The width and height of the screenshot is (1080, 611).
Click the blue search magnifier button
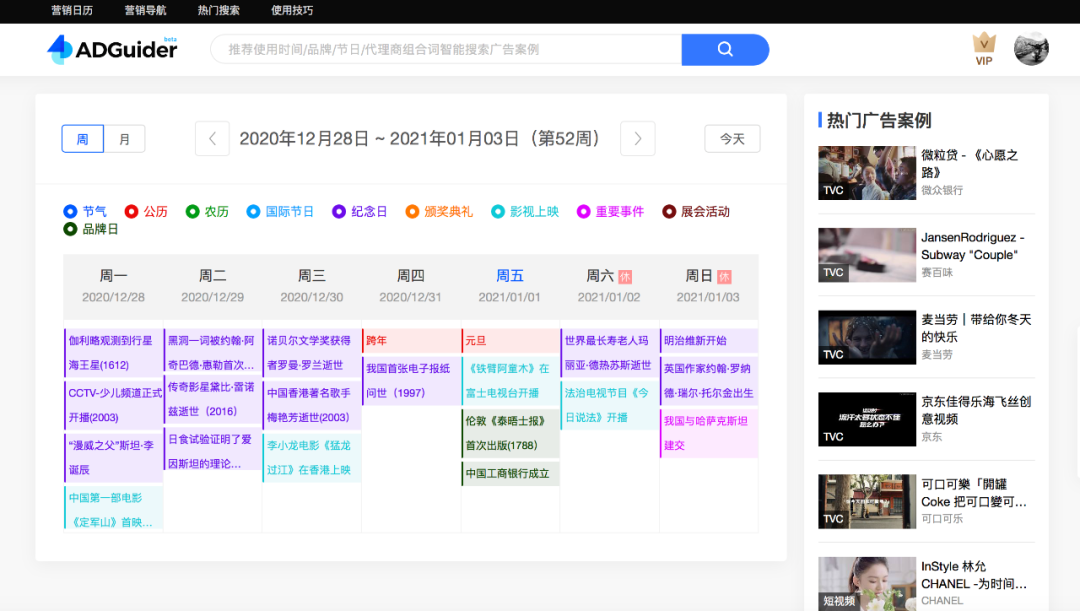coord(725,50)
